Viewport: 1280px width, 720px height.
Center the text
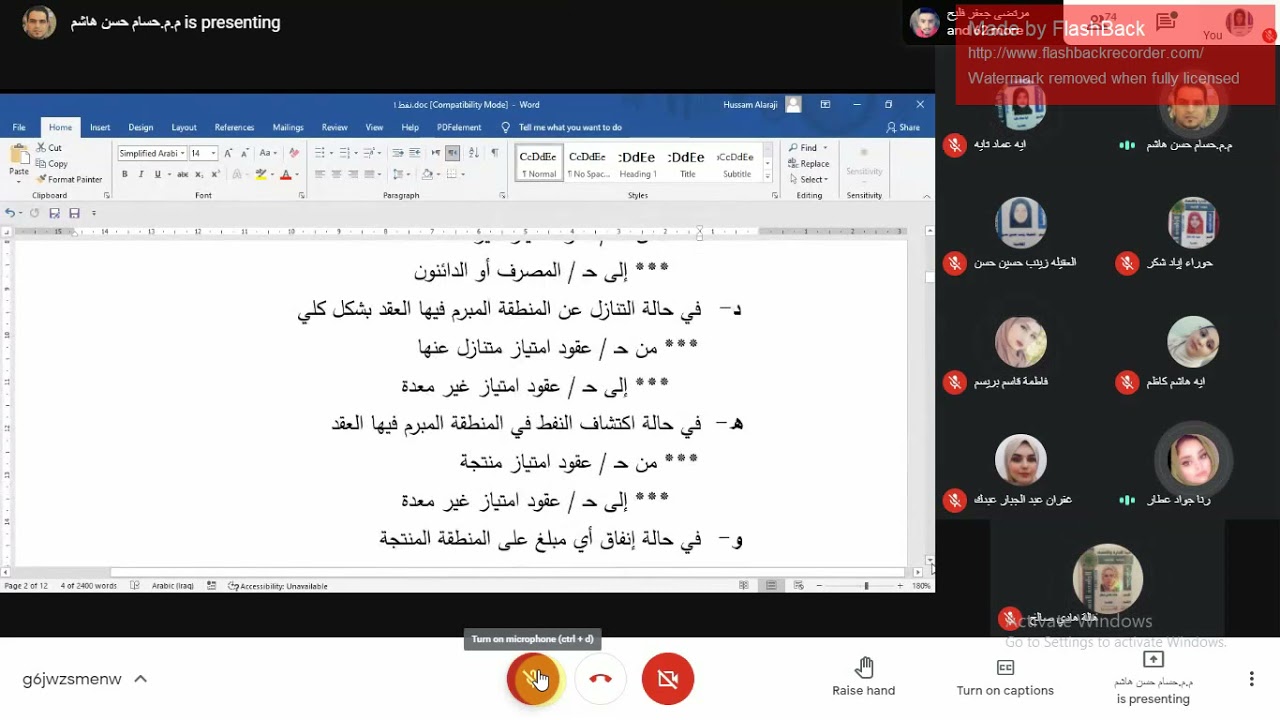click(x=336, y=174)
